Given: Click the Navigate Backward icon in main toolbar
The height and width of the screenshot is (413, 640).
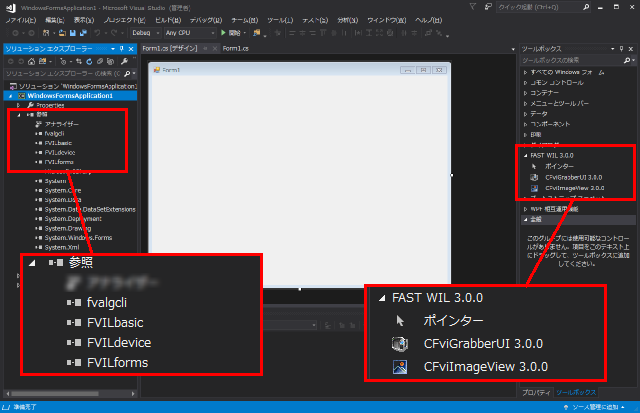Looking at the screenshot, I should 16,33.
